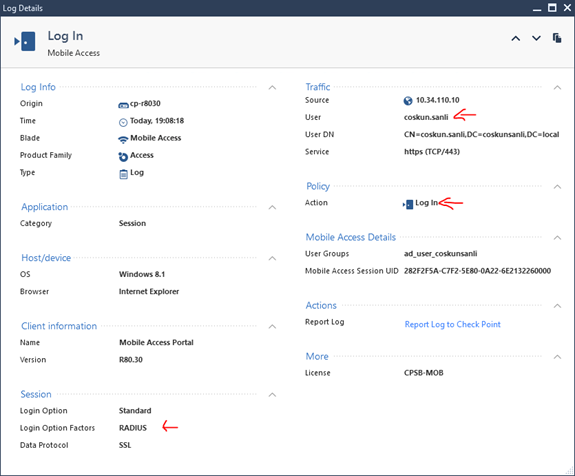Click the Log type clipboard icon

(x=124, y=174)
